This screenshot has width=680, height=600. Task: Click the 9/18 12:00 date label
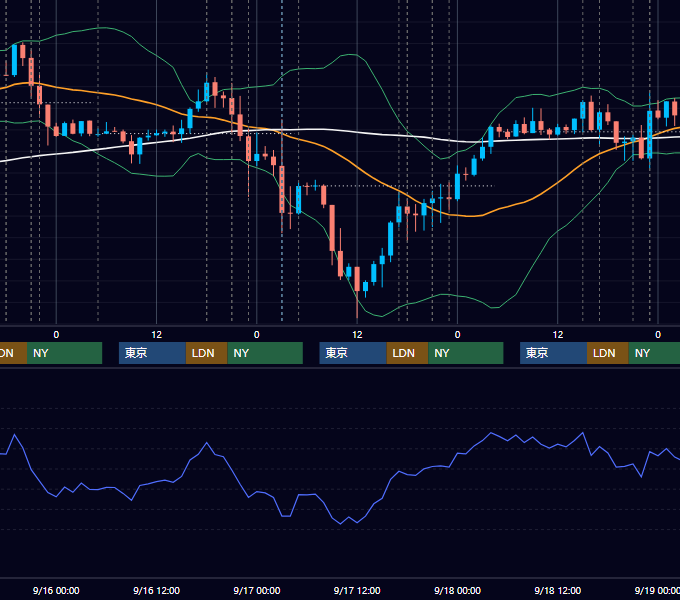coord(558,590)
